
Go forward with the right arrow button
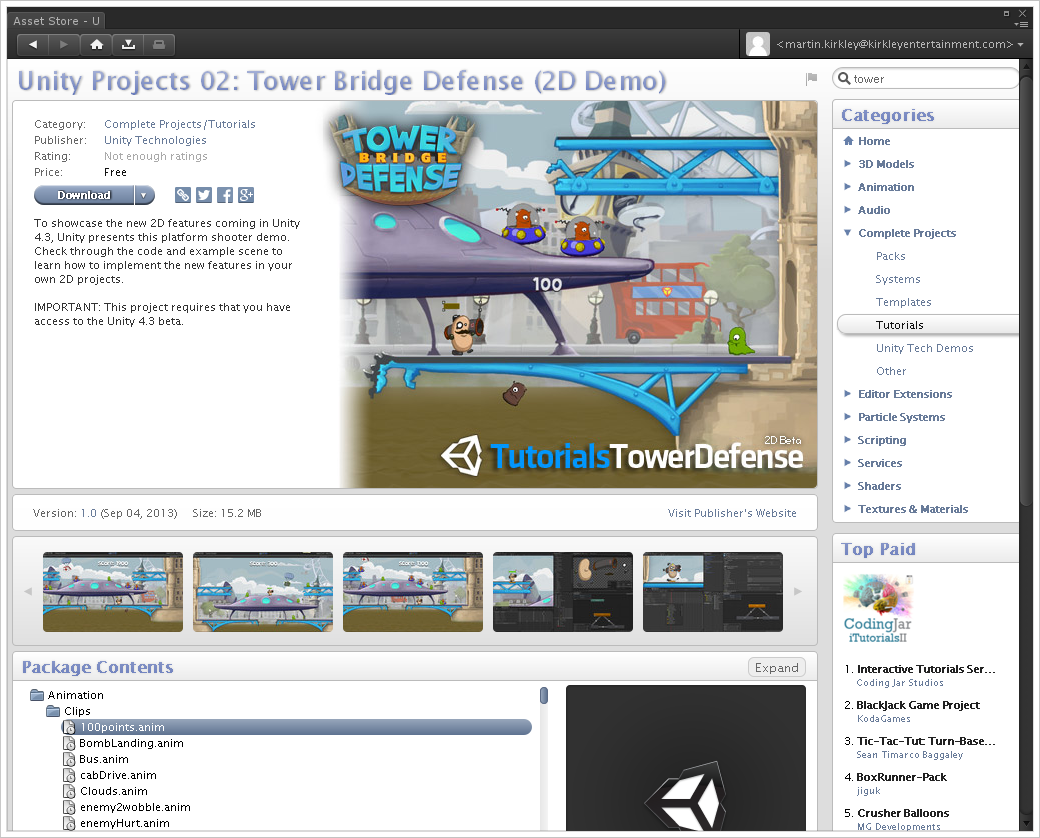click(x=64, y=44)
